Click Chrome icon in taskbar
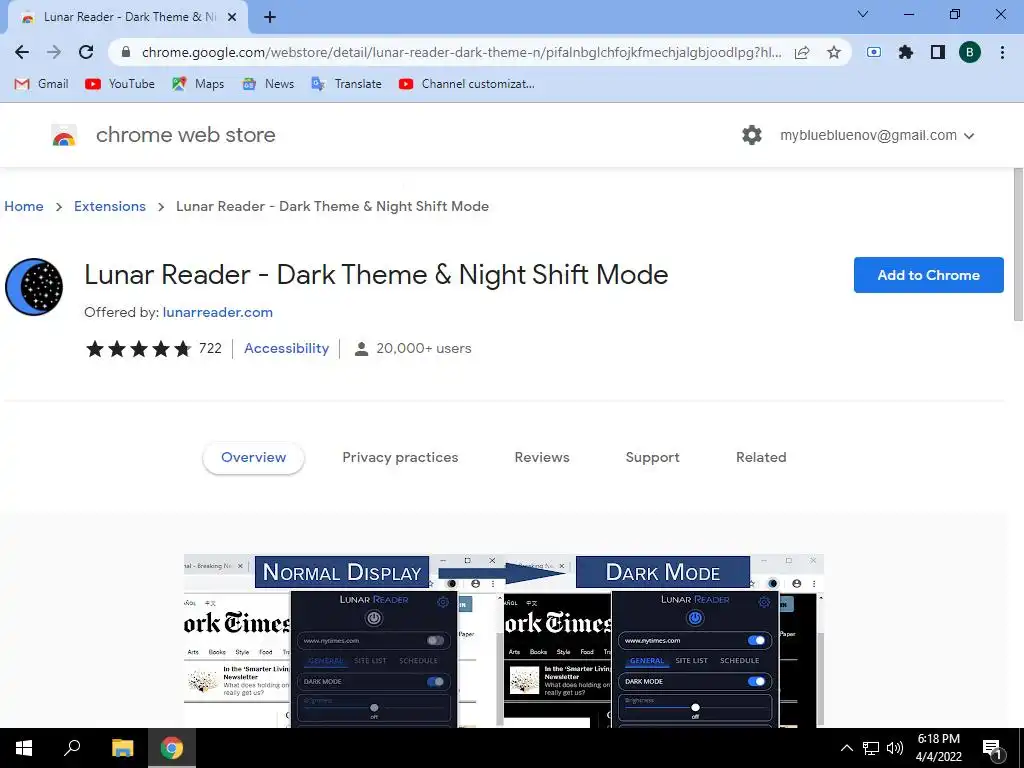This screenshot has width=1024, height=768. (x=172, y=748)
